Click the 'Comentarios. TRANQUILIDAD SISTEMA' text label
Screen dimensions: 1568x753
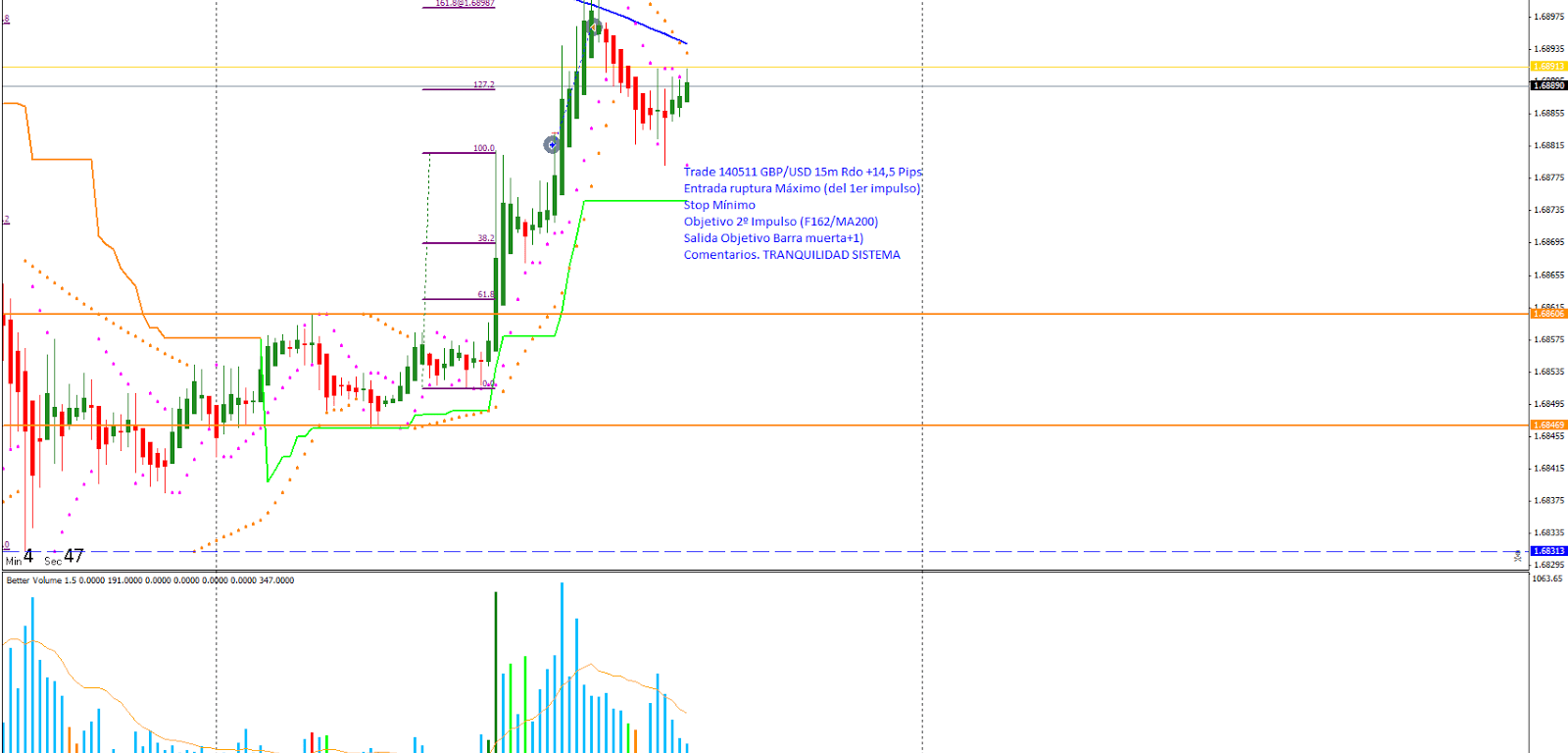792,255
